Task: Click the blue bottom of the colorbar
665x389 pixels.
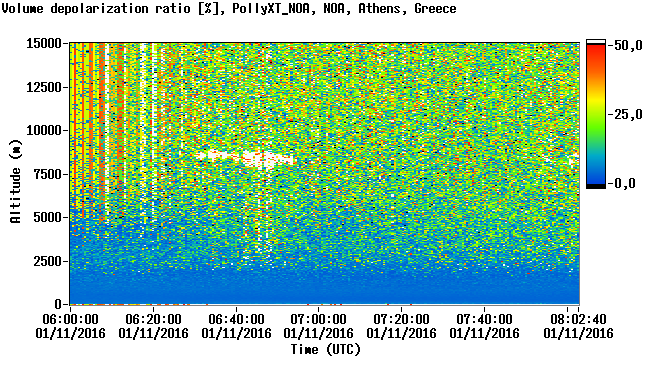Action: 596,176
